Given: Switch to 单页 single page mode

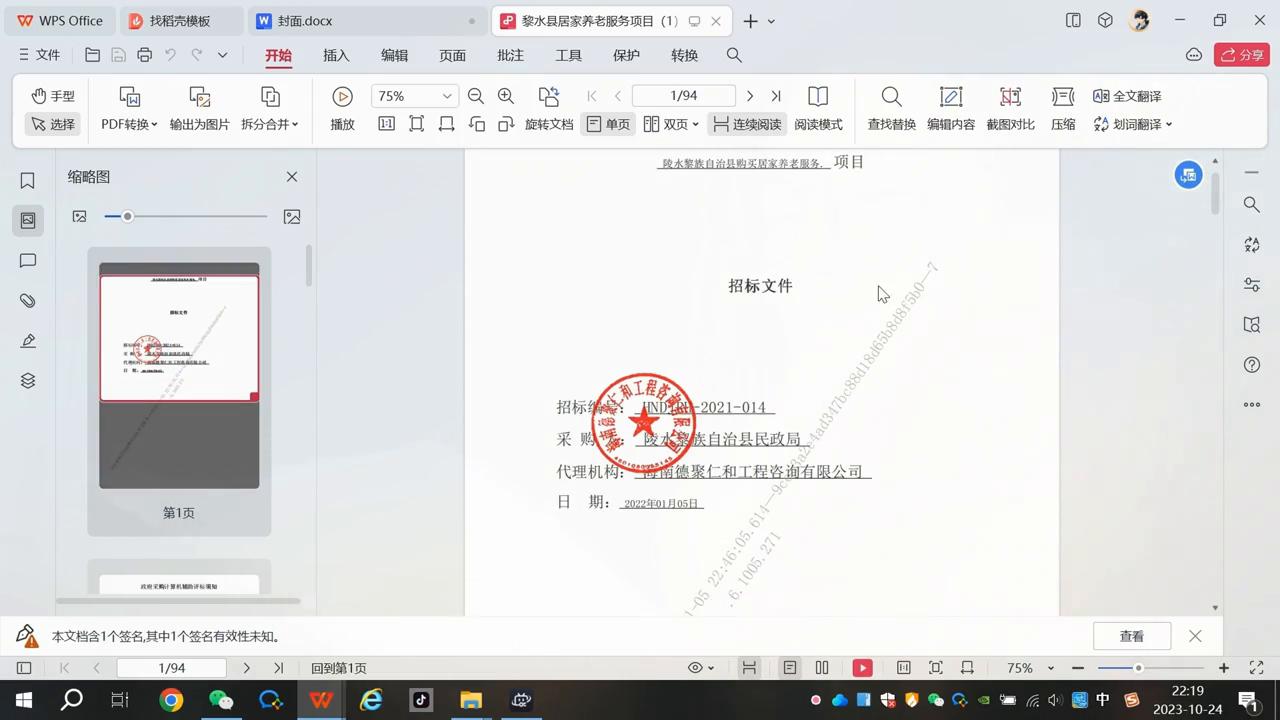Looking at the screenshot, I should 609,124.
